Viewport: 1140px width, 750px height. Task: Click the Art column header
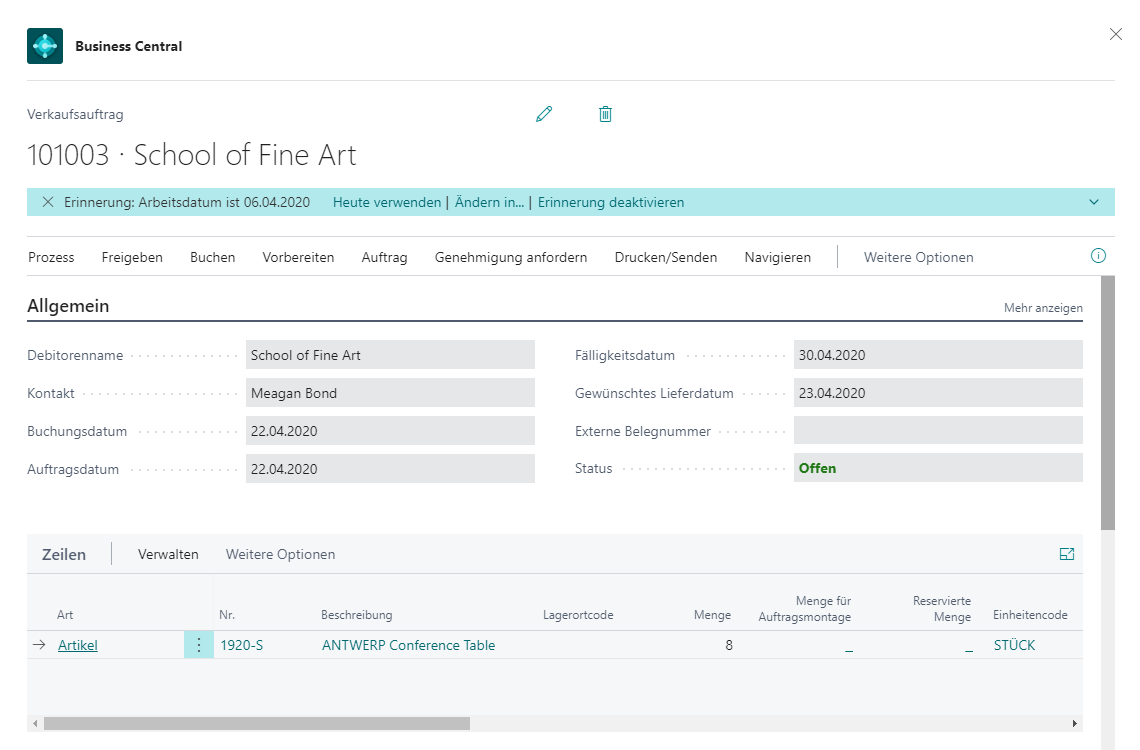65,615
